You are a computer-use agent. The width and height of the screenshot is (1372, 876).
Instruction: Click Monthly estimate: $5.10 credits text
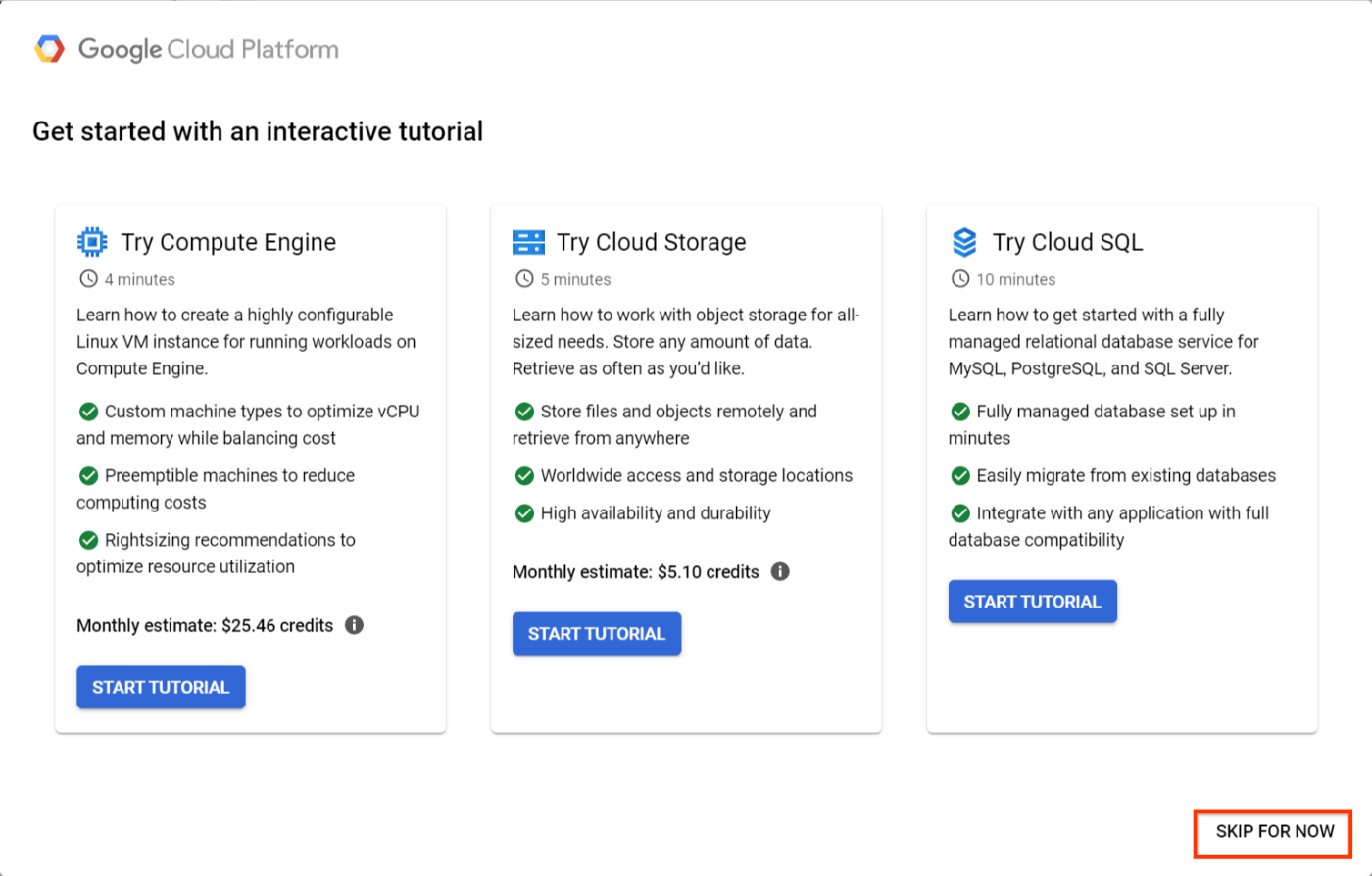(636, 572)
